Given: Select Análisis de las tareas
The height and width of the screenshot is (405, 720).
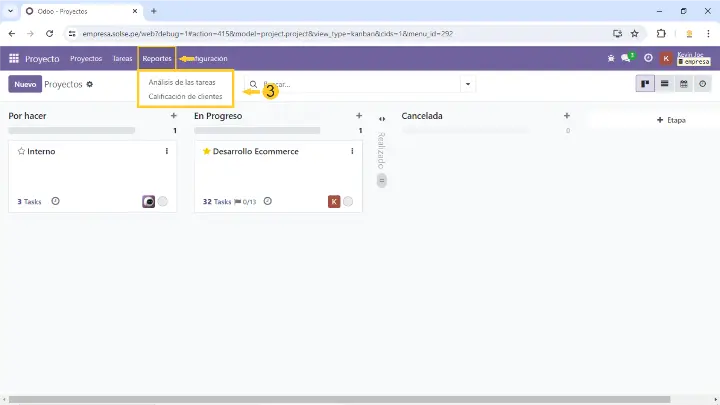Looking at the screenshot, I should (x=181, y=82).
